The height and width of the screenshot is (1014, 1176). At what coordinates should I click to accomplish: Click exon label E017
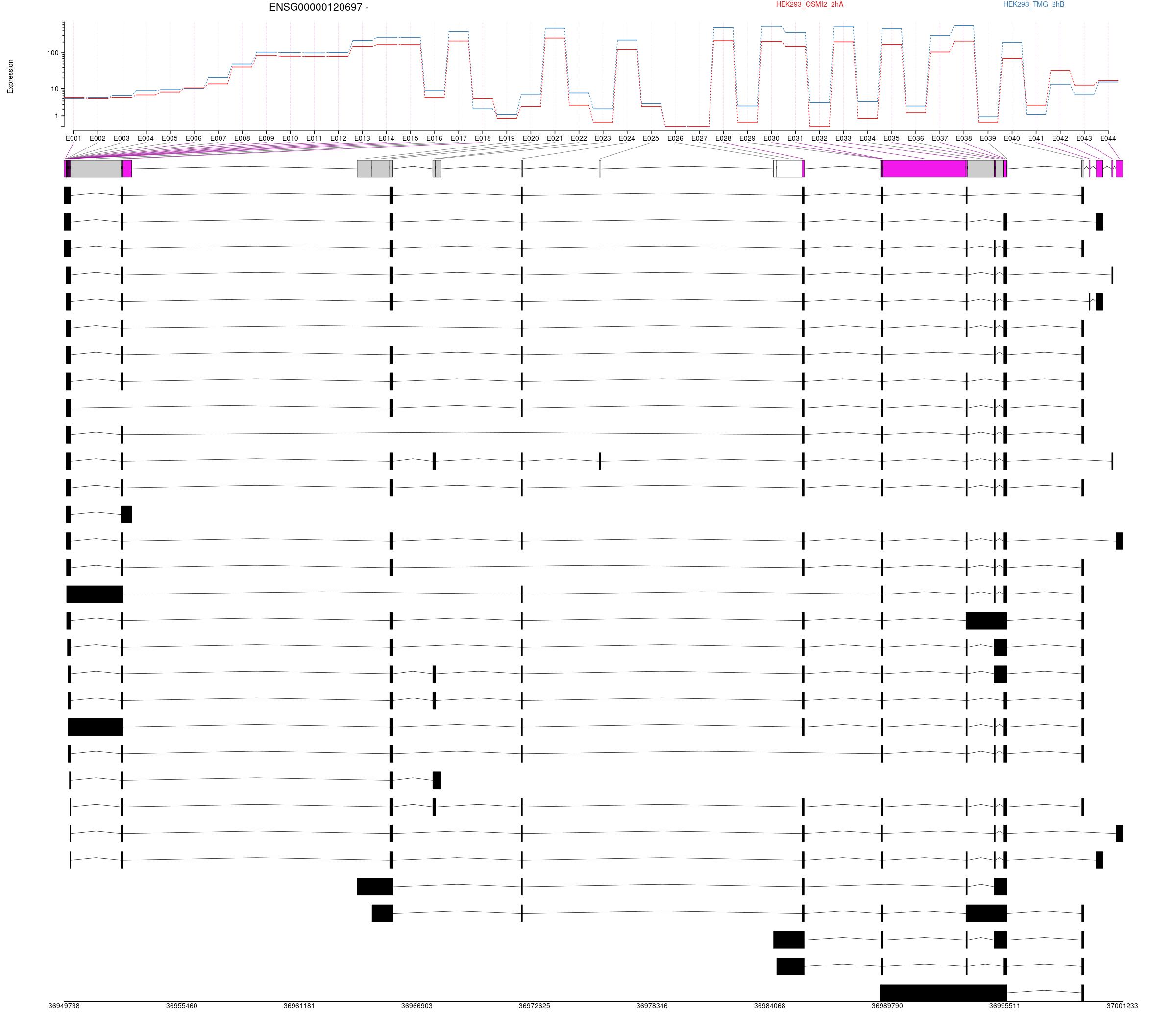point(459,139)
